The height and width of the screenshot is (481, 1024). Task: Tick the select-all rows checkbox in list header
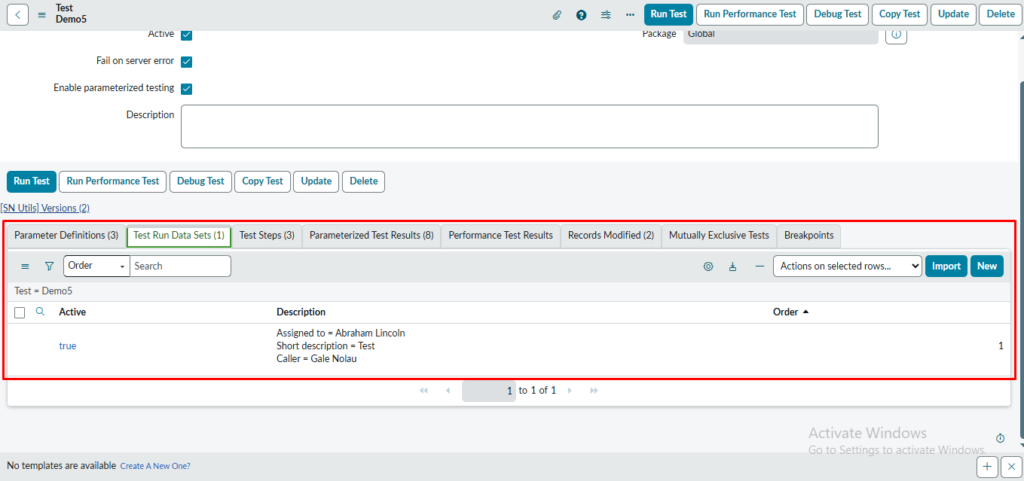[x=20, y=313]
